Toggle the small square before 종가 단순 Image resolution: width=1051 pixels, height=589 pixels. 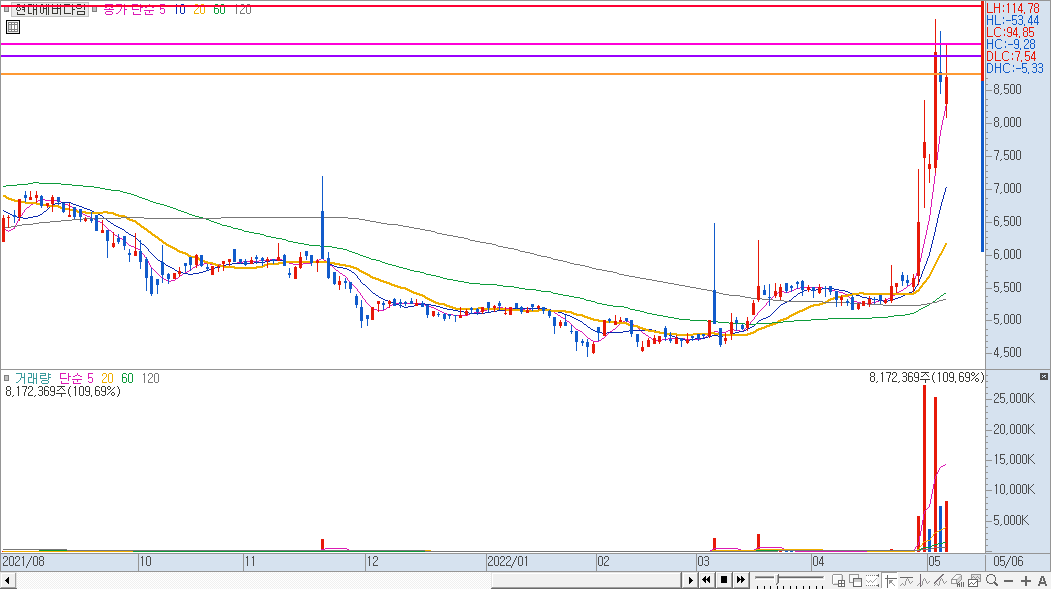coord(95,9)
